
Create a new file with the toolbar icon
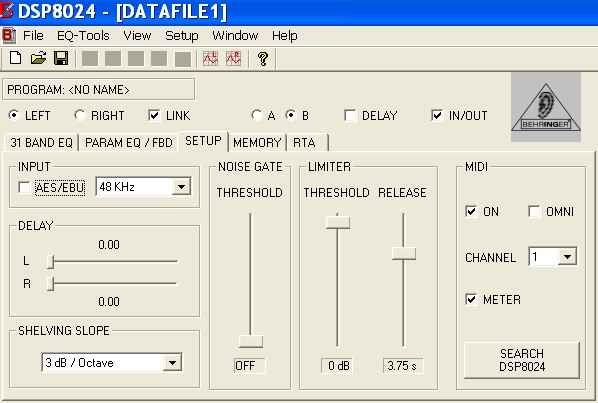coord(15,58)
